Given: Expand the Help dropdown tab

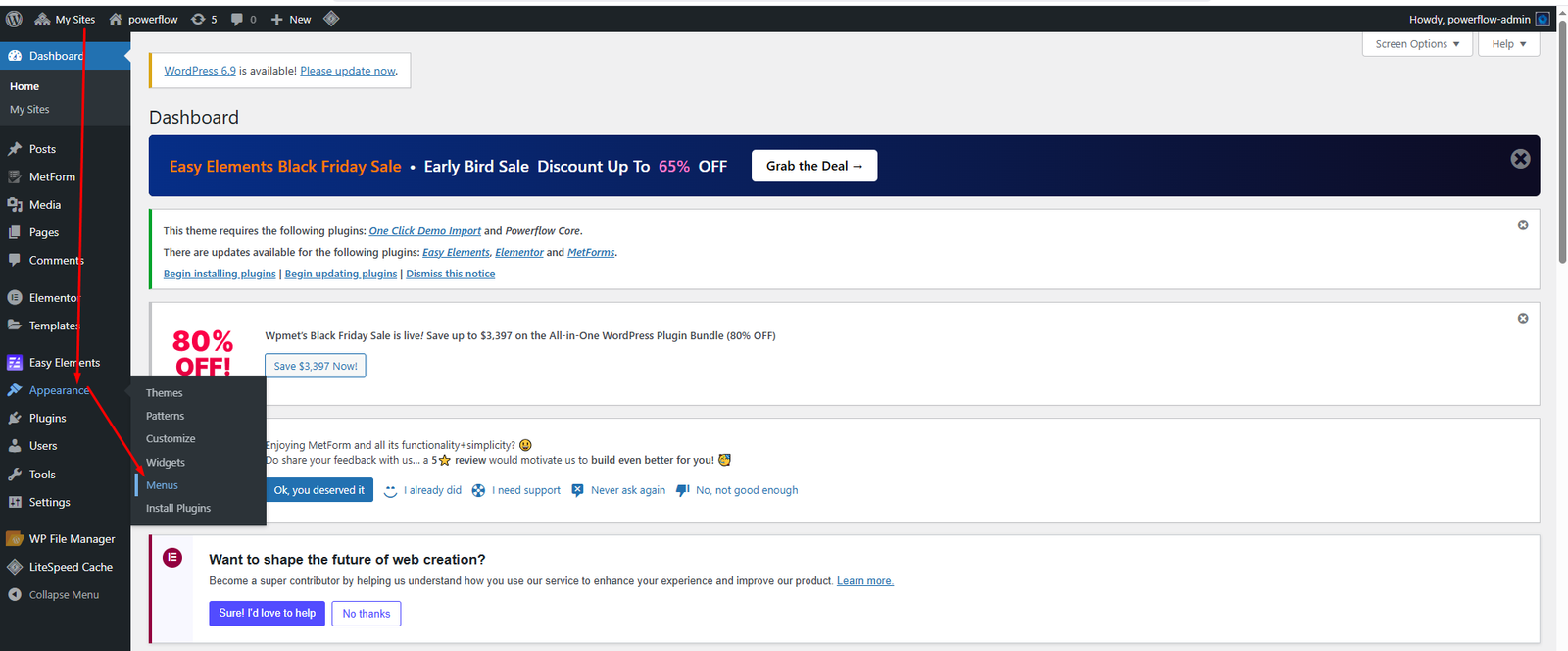Looking at the screenshot, I should point(1508,44).
